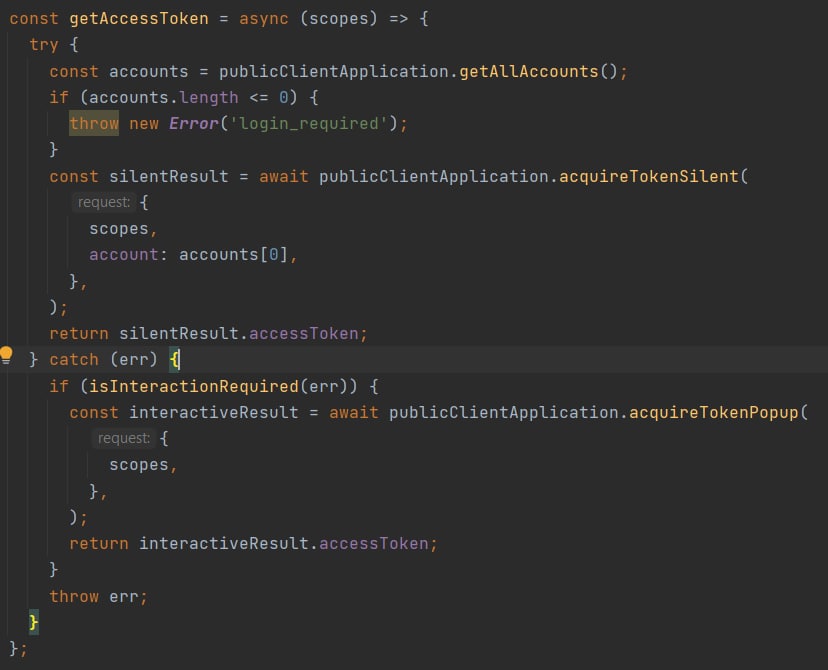Click the 'try' keyword
The width and height of the screenshot is (828, 670).
[44, 45]
